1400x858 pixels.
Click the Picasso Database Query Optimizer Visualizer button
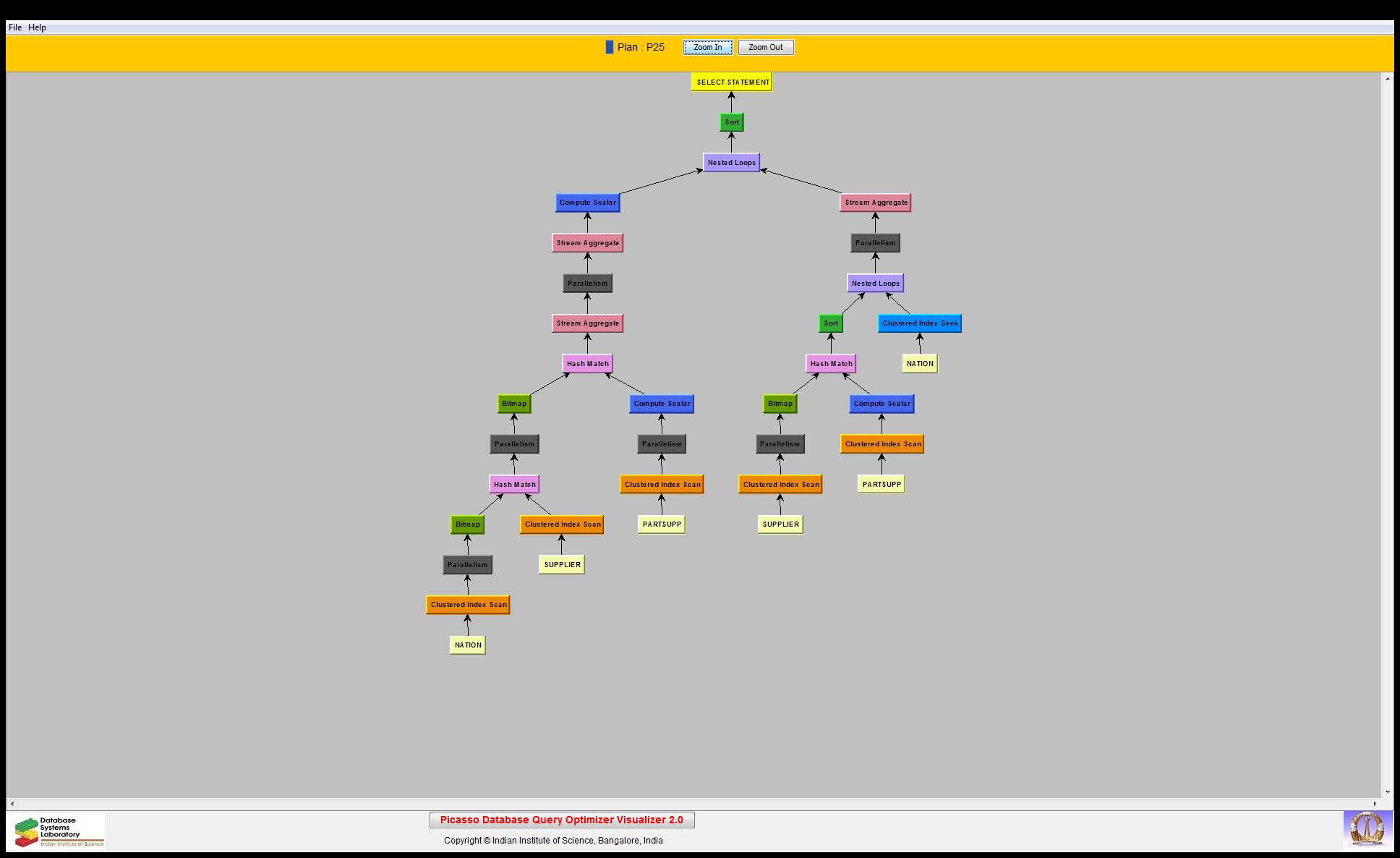561,820
